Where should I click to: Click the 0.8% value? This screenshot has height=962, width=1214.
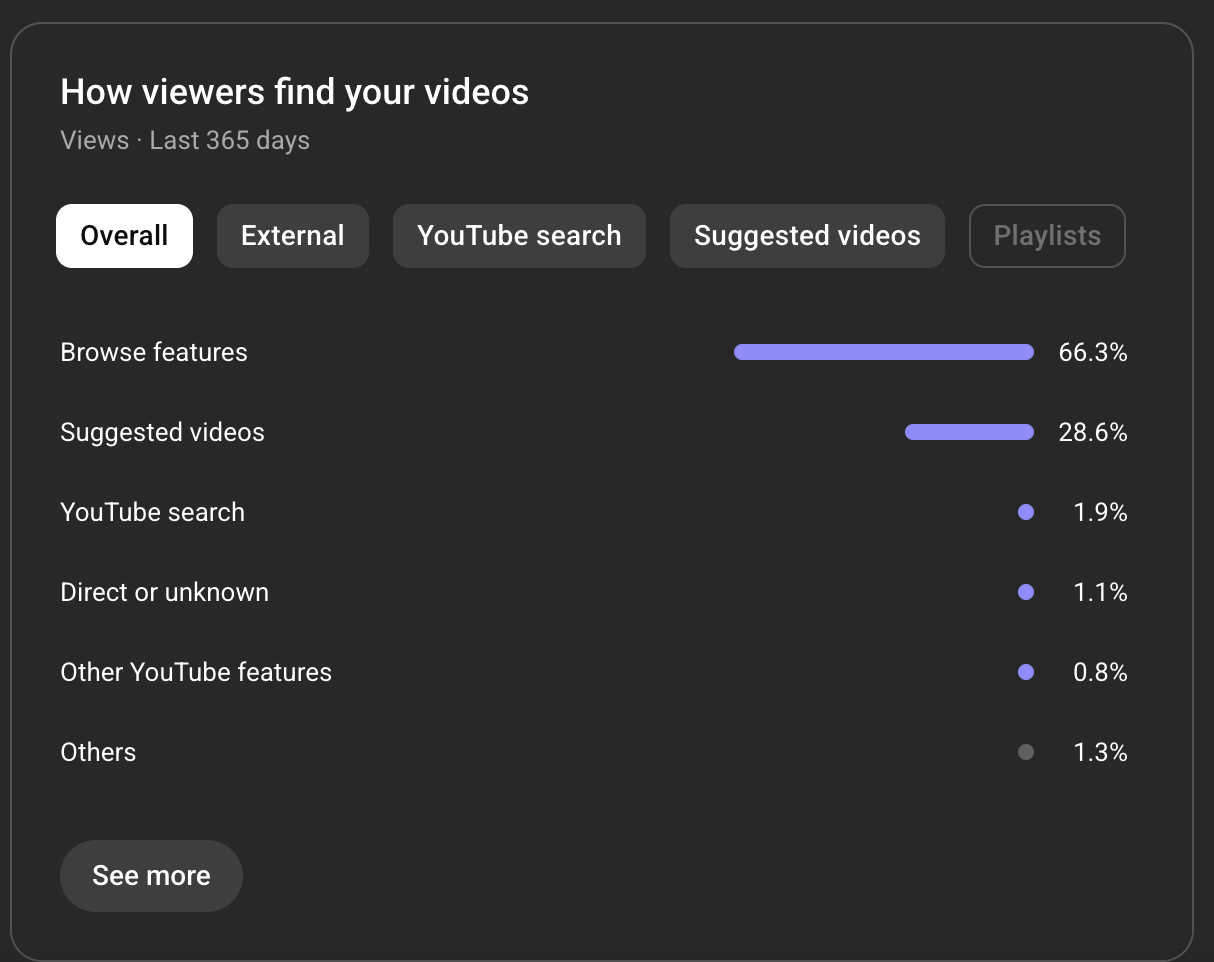click(1100, 672)
